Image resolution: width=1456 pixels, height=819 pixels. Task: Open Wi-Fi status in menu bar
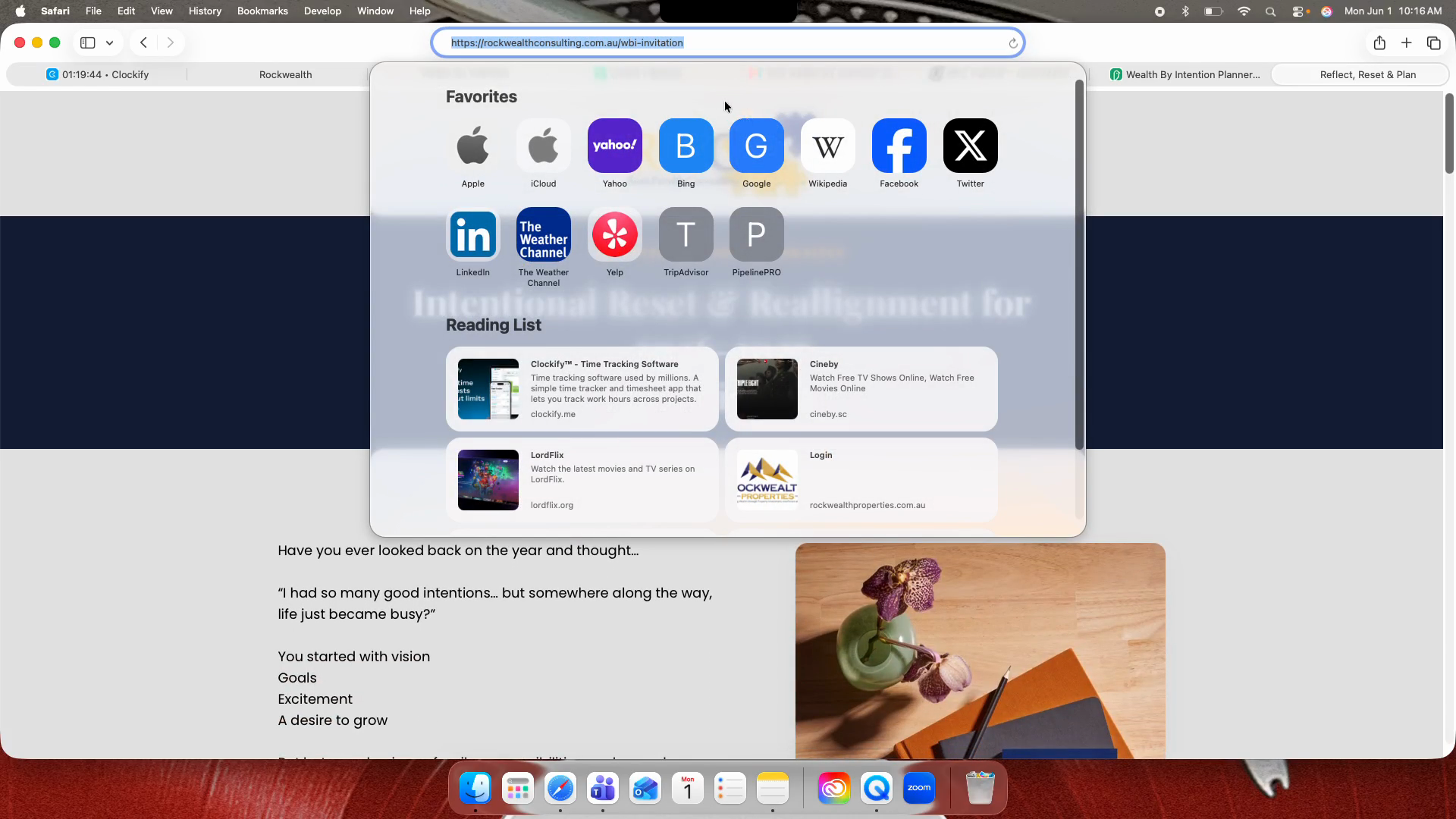(x=1244, y=11)
